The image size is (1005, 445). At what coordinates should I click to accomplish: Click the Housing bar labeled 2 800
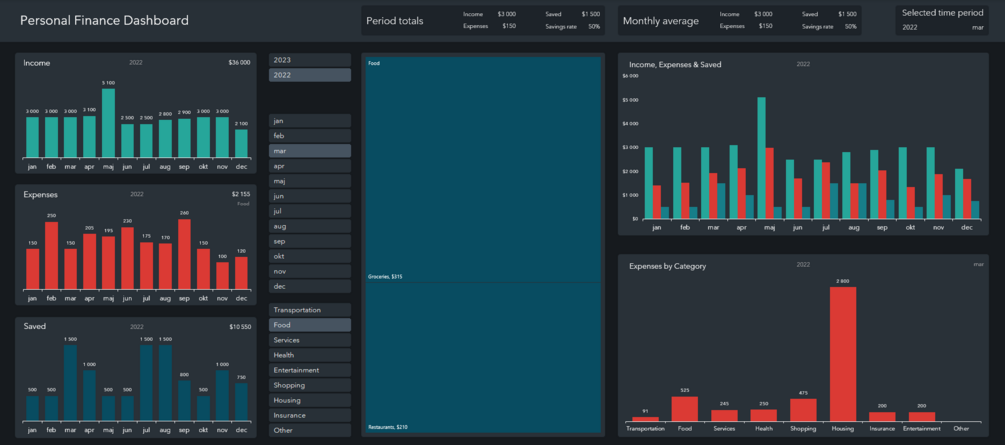843,354
